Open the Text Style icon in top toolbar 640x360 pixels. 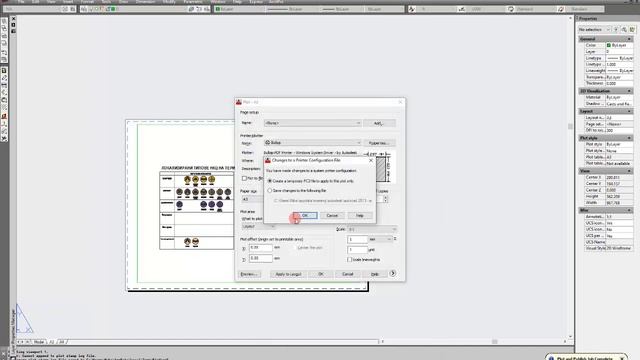(x=412, y=9)
